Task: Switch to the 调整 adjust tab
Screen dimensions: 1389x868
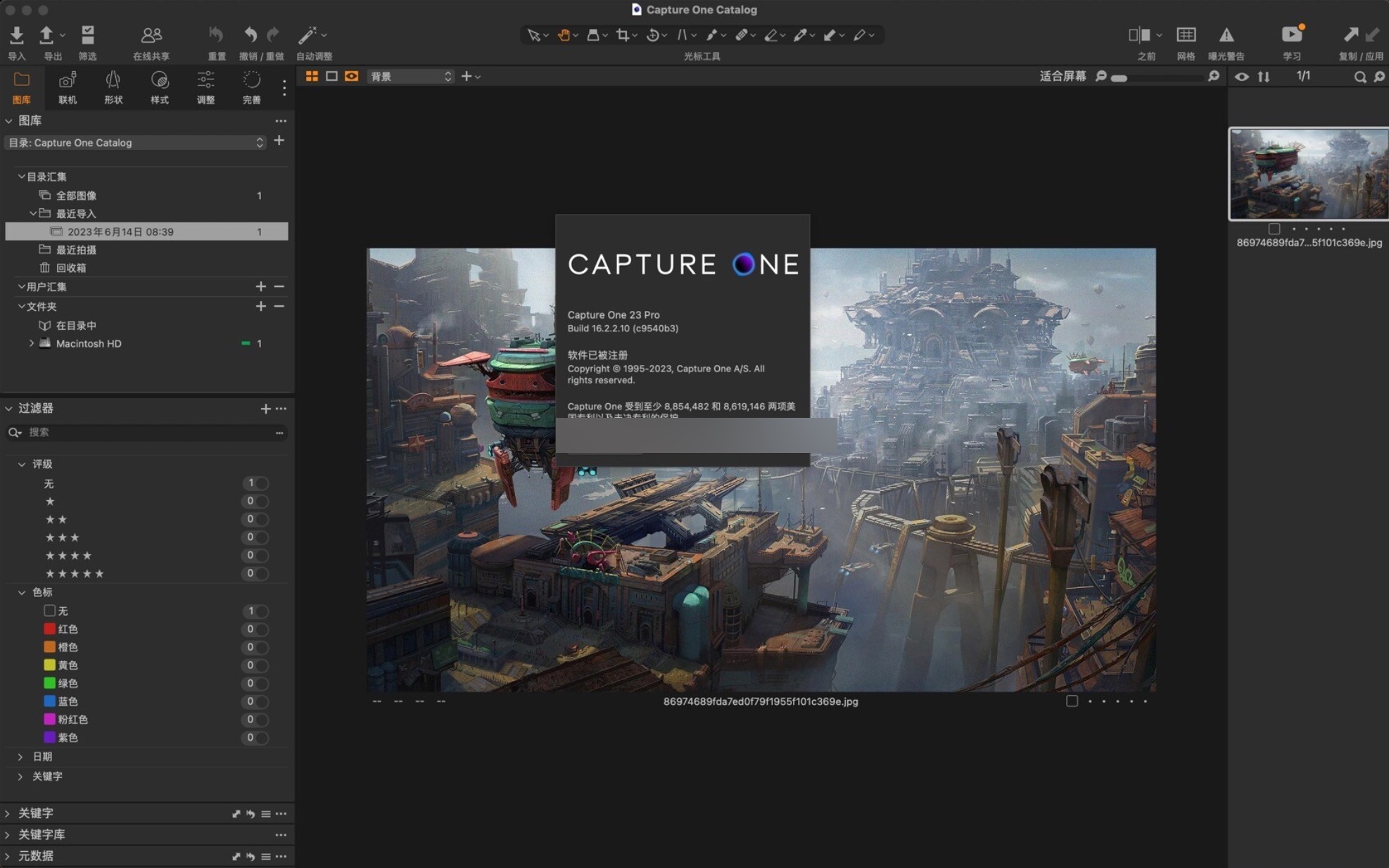Action: pyautogui.click(x=205, y=87)
